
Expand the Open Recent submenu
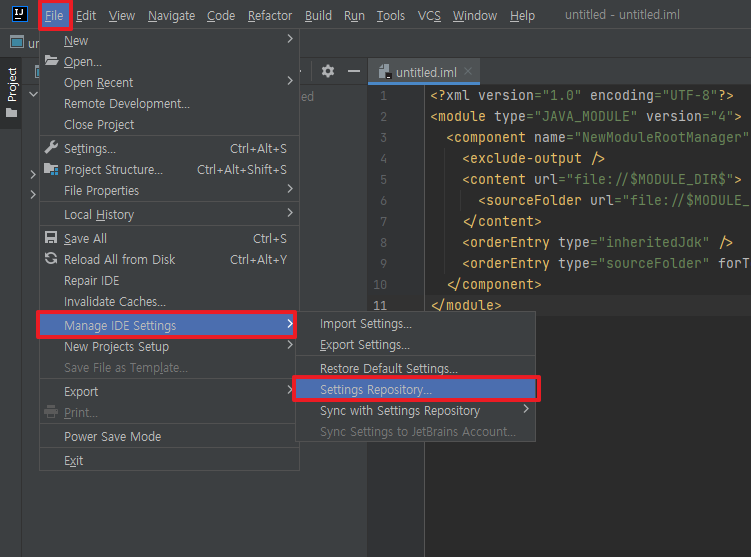290,80
